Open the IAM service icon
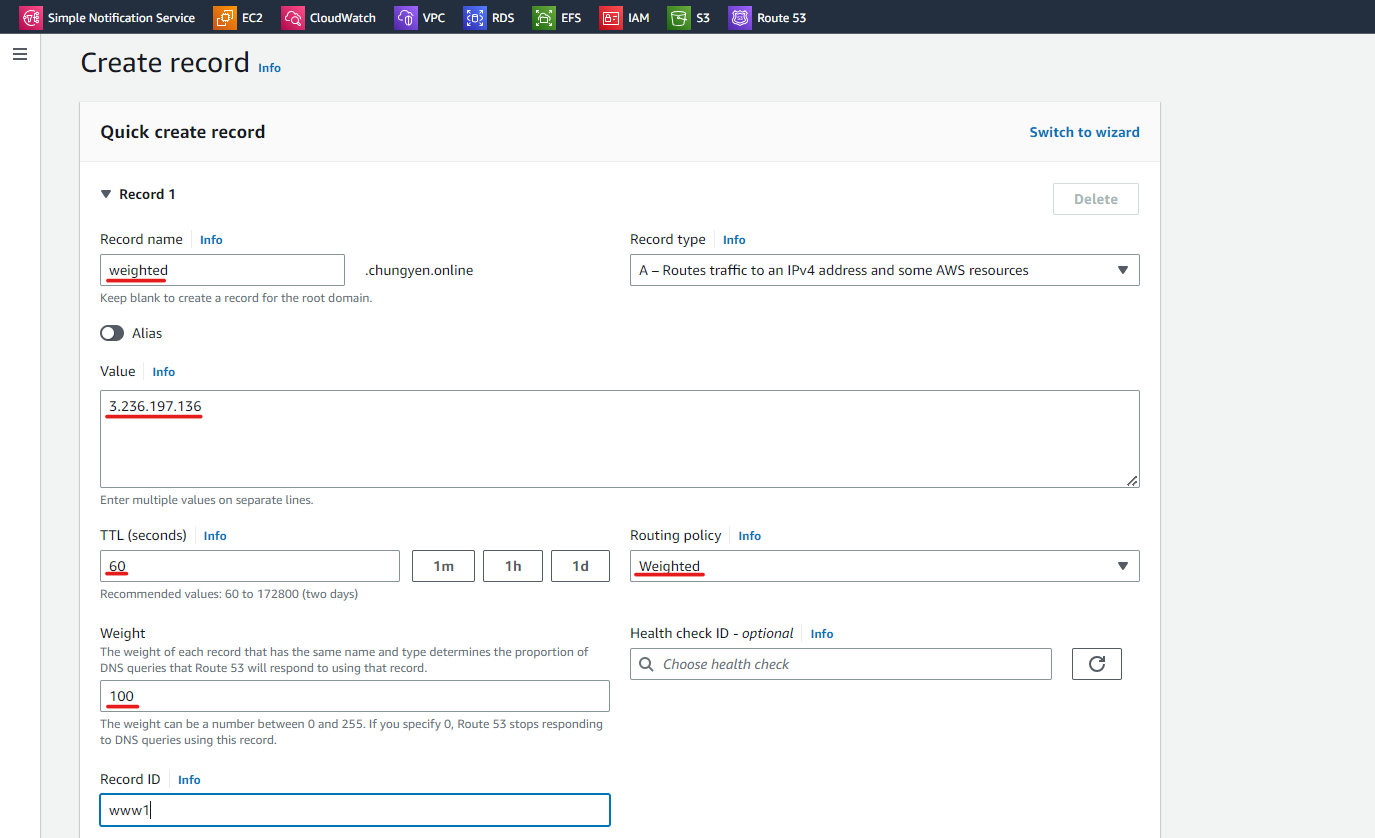This screenshot has height=838, width=1375. click(x=611, y=17)
